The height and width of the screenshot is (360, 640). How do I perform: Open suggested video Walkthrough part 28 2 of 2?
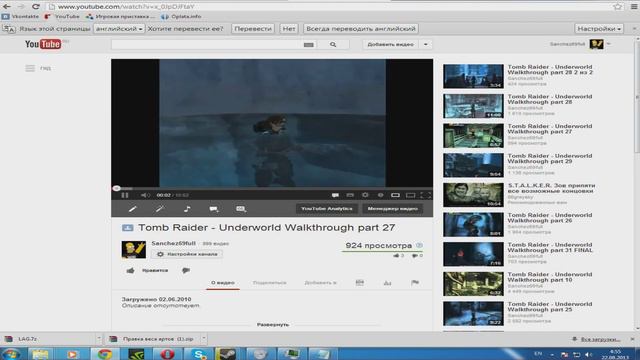pos(518,76)
